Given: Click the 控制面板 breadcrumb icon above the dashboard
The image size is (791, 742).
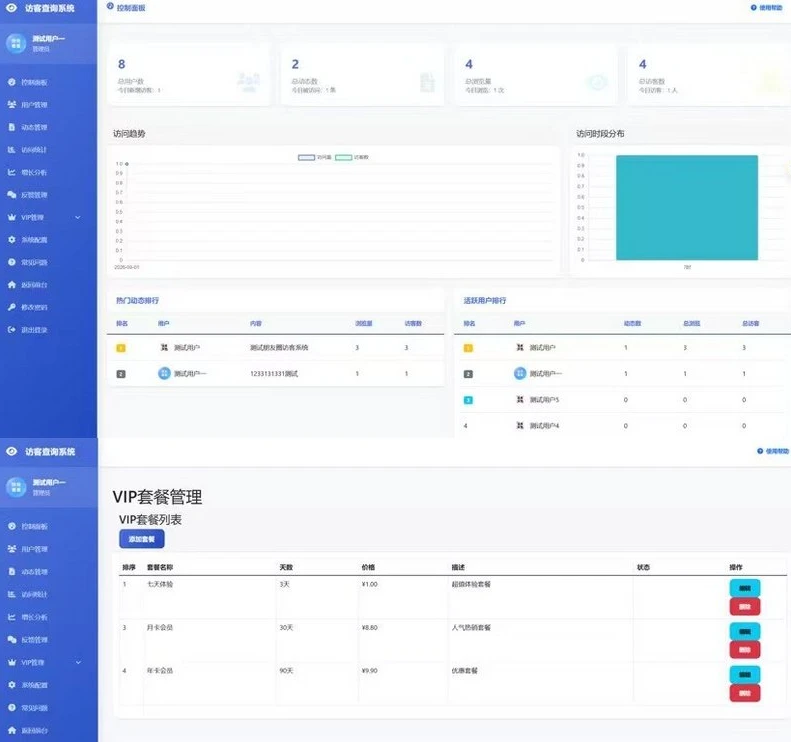Looking at the screenshot, I should (110, 6).
